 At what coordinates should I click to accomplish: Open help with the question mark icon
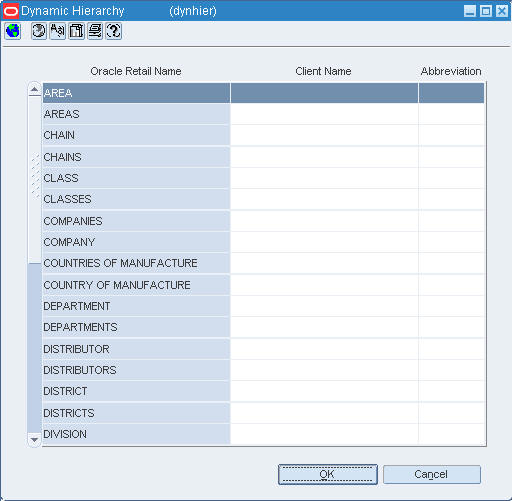[114, 31]
